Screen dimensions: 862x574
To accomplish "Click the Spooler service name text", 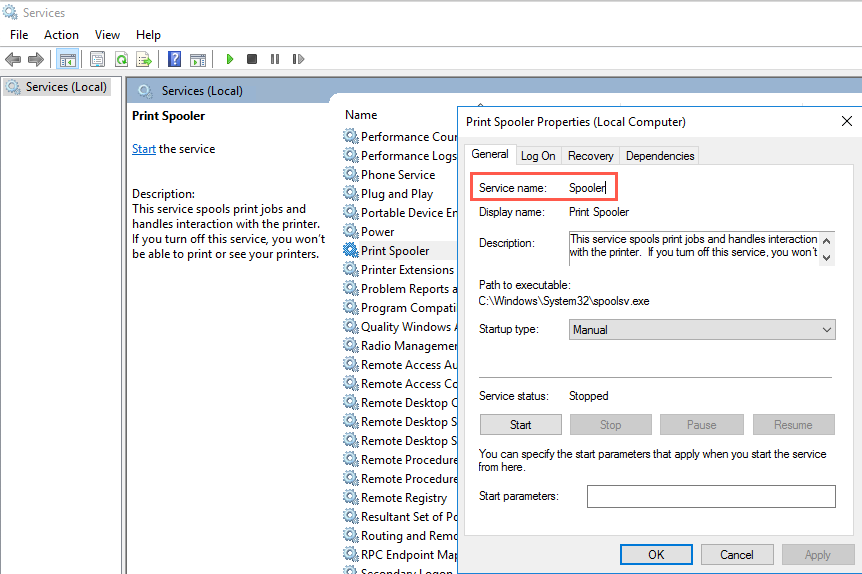I will tap(587, 188).
